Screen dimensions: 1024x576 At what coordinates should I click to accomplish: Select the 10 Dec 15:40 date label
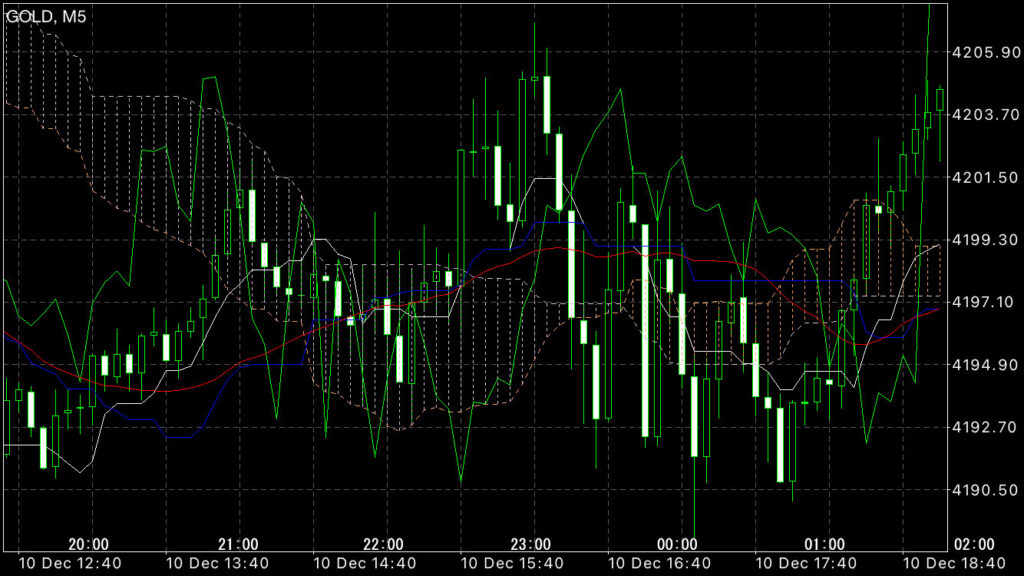[x=510, y=563]
